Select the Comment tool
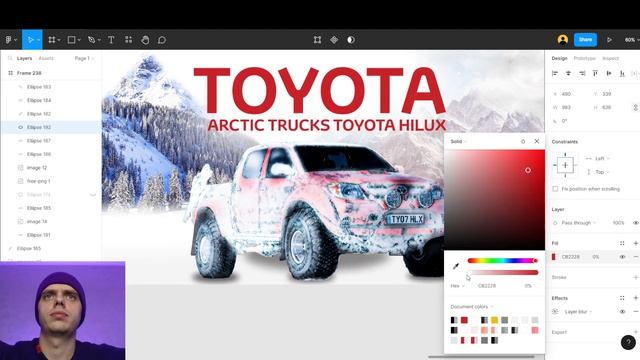 (162, 40)
